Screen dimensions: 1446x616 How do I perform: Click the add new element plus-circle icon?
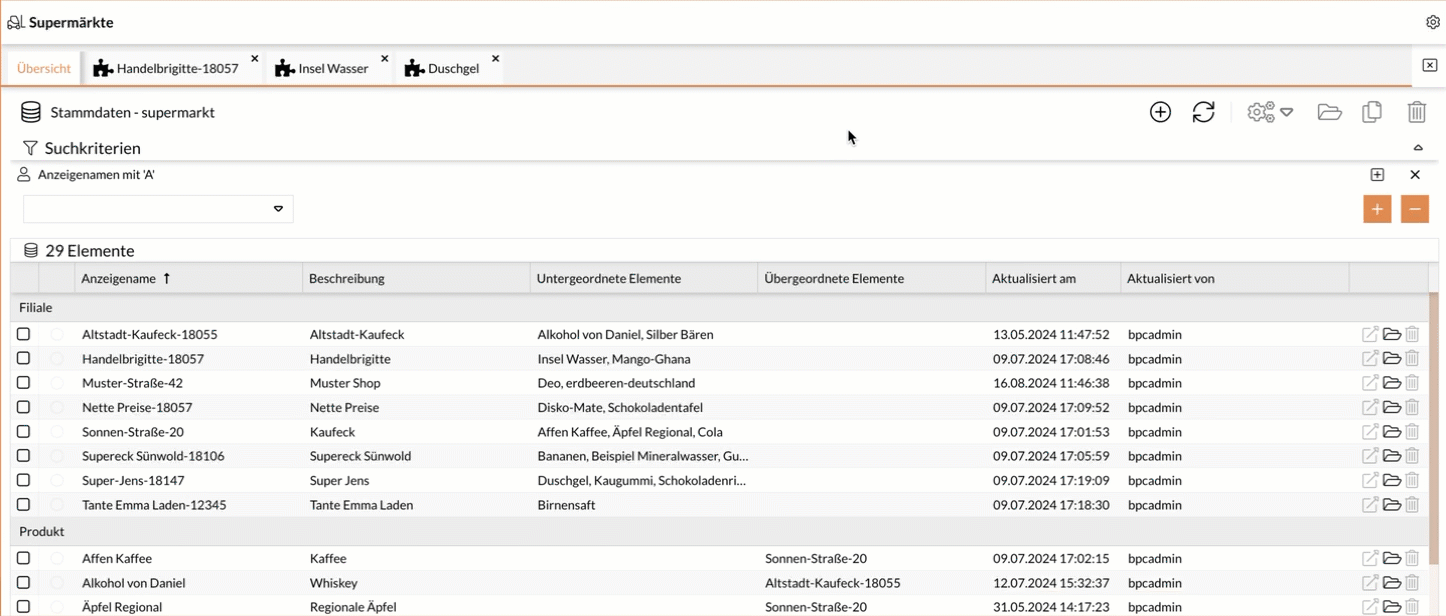click(1160, 112)
